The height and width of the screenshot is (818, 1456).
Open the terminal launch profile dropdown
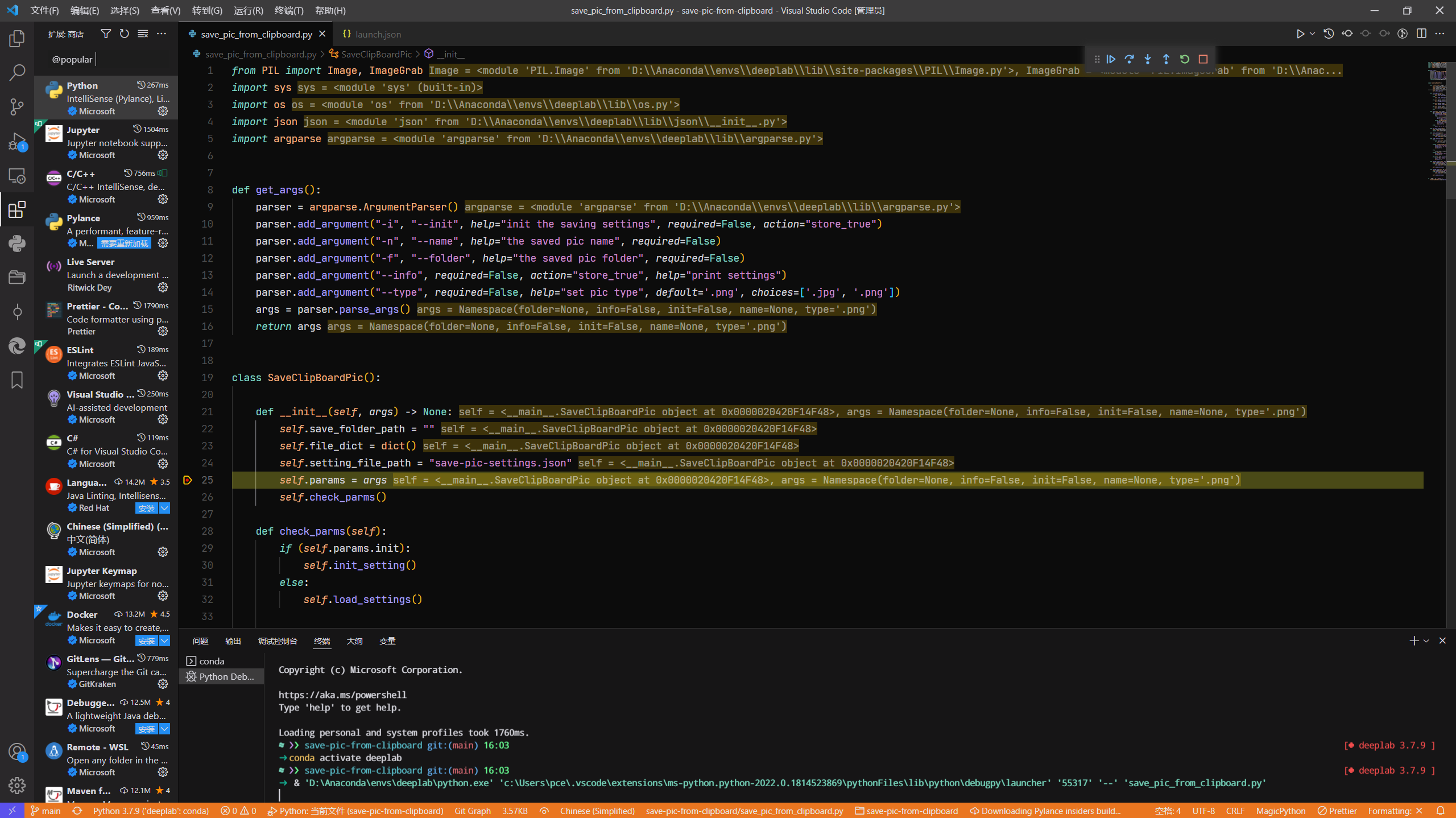1427,641
